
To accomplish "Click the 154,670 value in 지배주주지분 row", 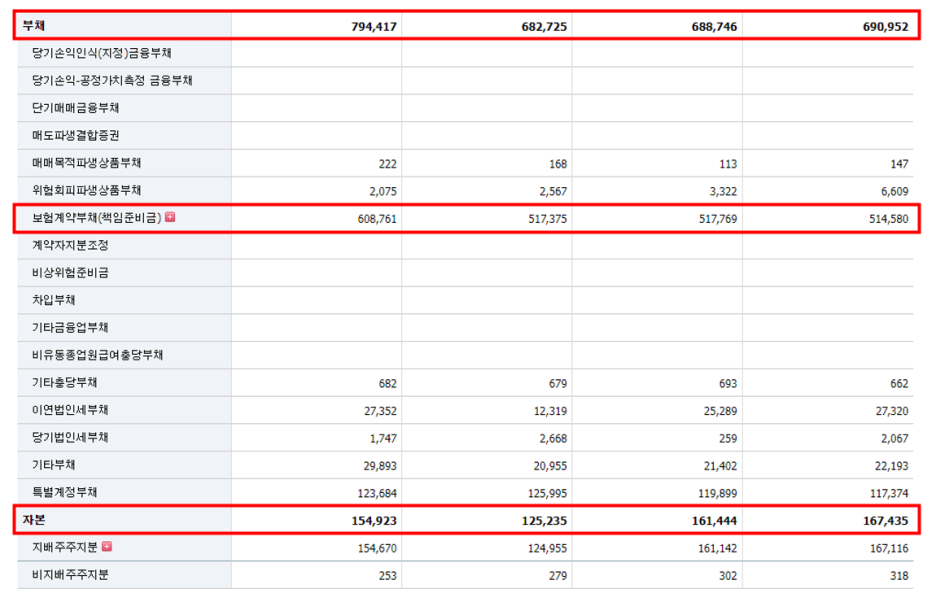I will point(377,549).
